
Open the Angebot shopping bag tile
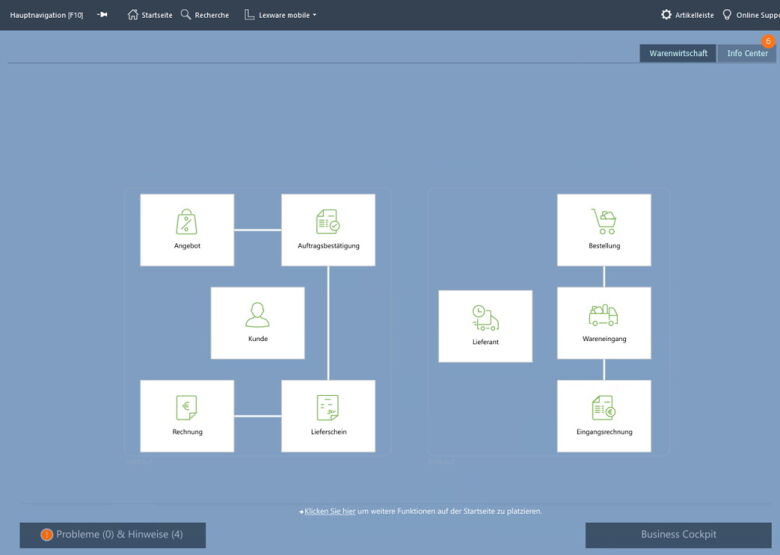coord(187,229)
